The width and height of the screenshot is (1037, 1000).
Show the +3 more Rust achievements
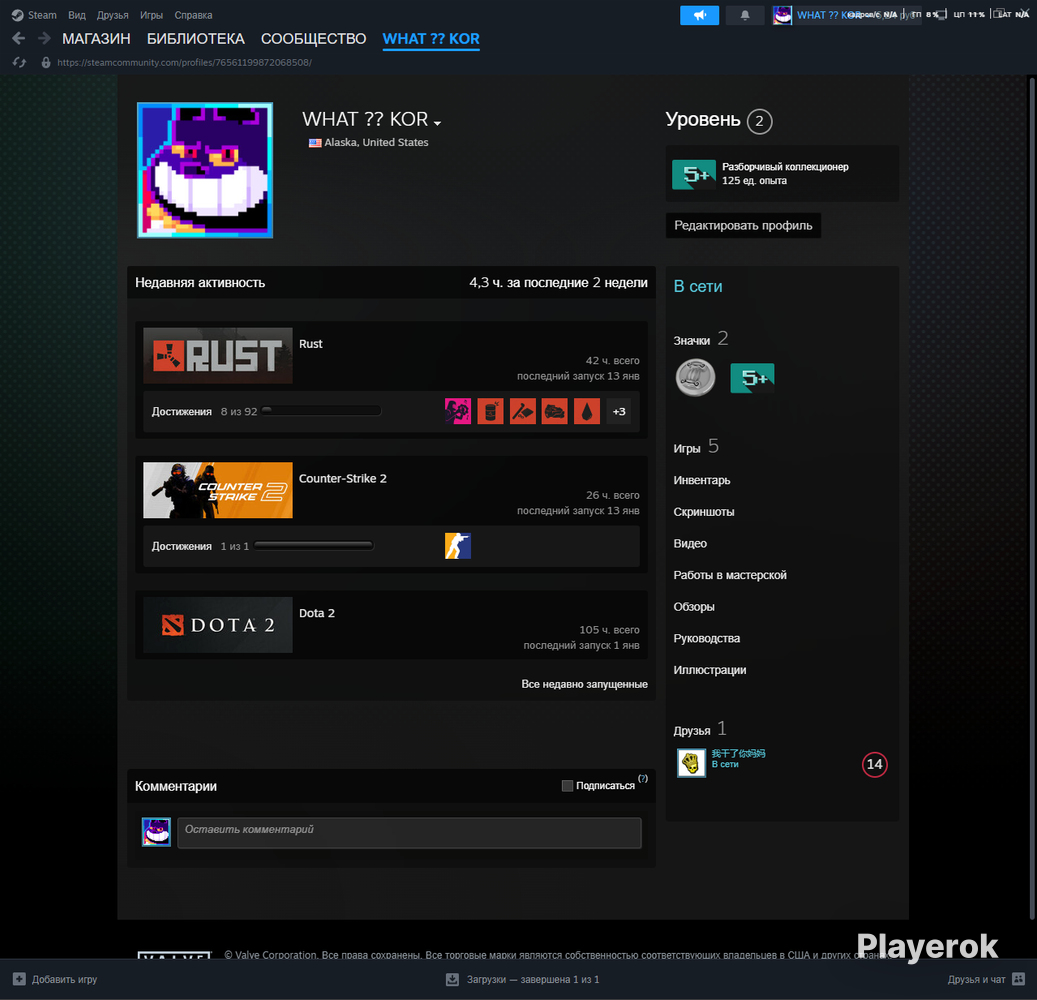618,411
